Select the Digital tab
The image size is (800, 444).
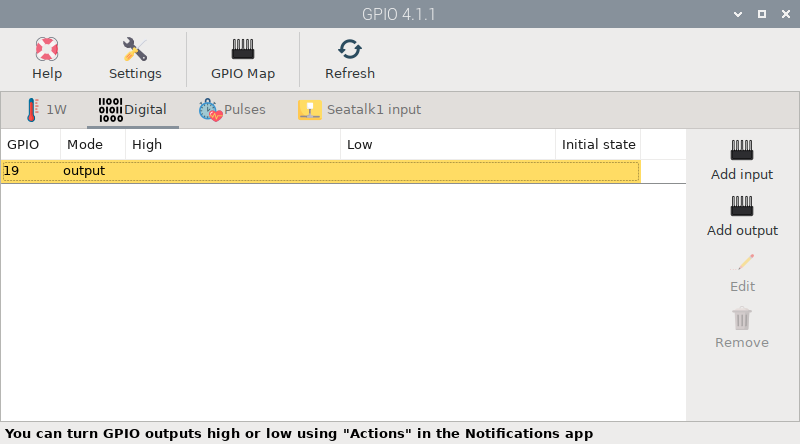tap(133, 110)
